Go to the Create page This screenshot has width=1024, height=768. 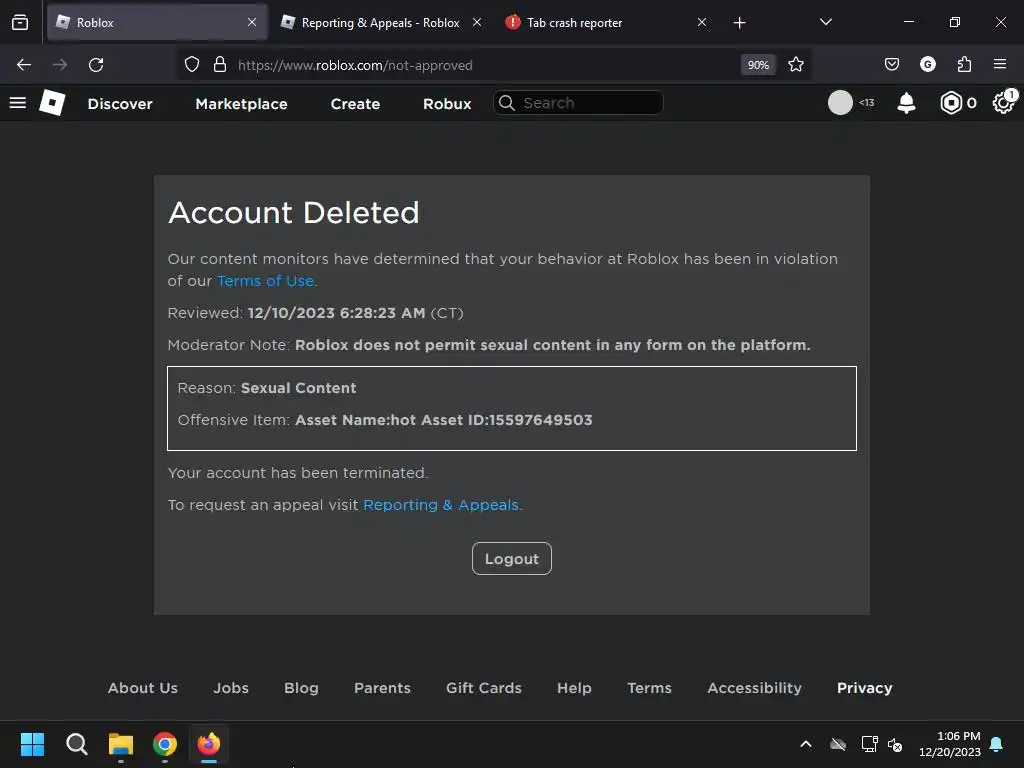click(355, 104)
